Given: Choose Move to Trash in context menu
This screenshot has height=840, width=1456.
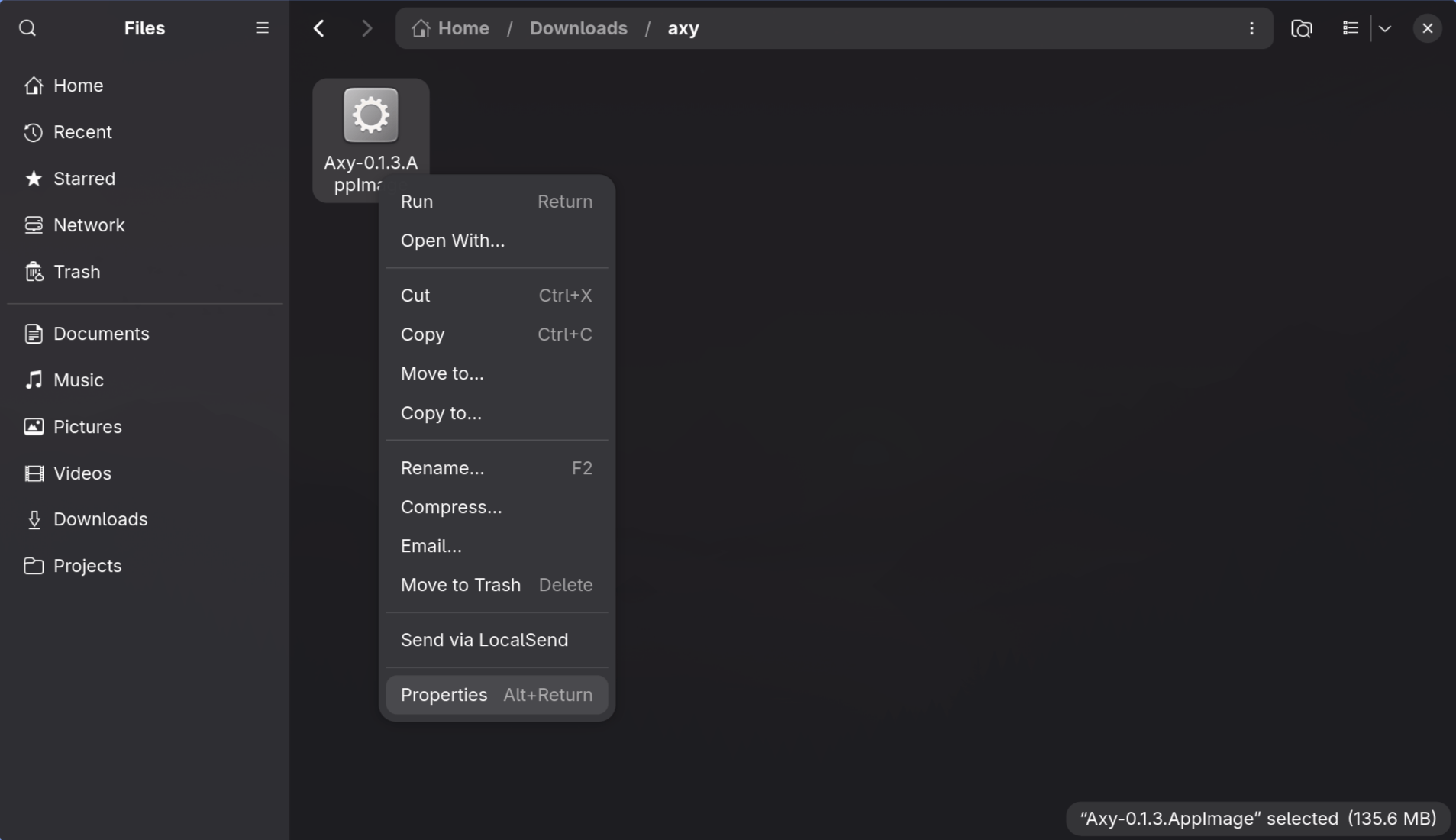Looking at the screenshot, I should (497, 585).
